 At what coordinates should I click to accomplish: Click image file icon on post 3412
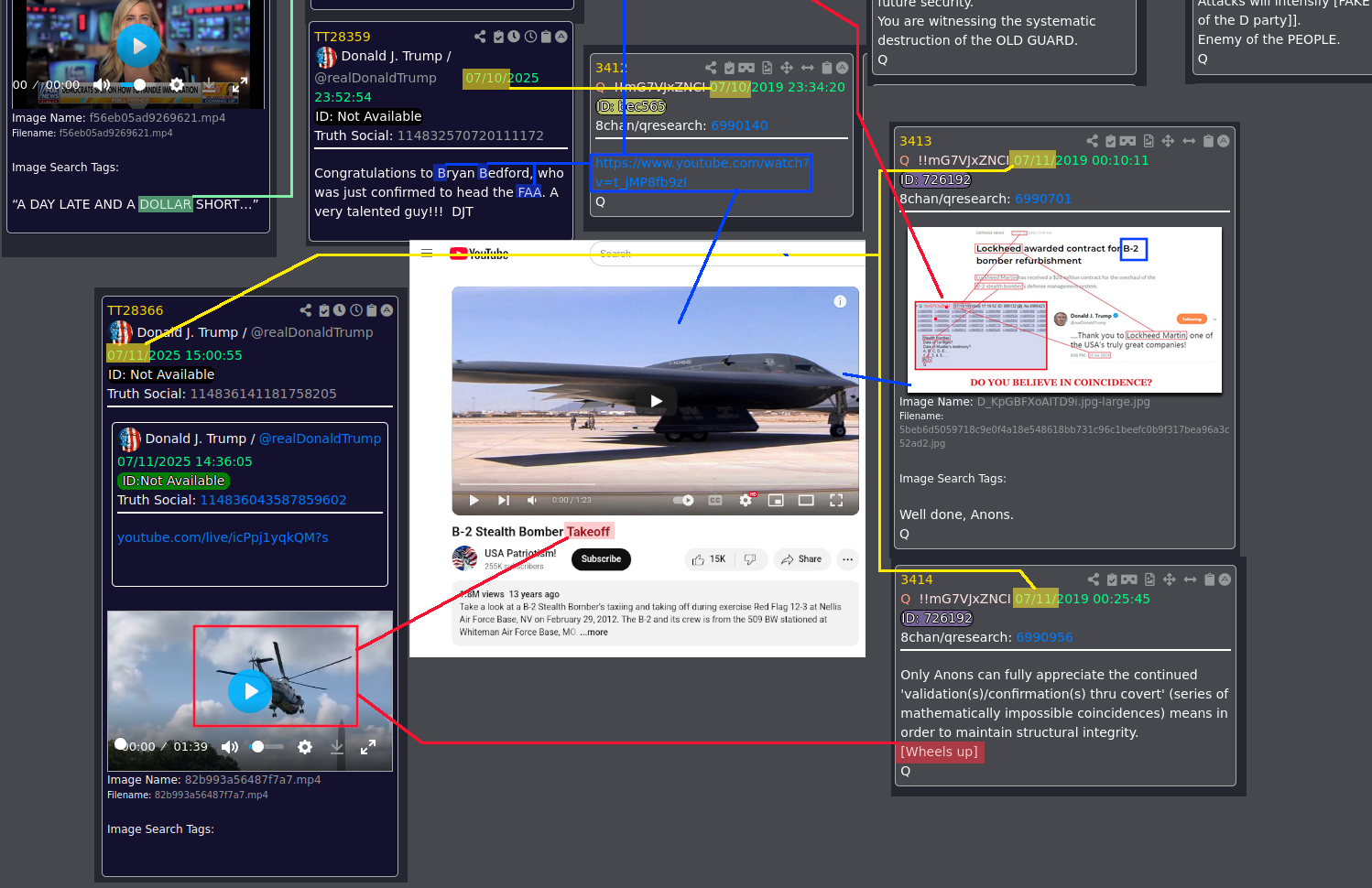(x=767, y=68)
